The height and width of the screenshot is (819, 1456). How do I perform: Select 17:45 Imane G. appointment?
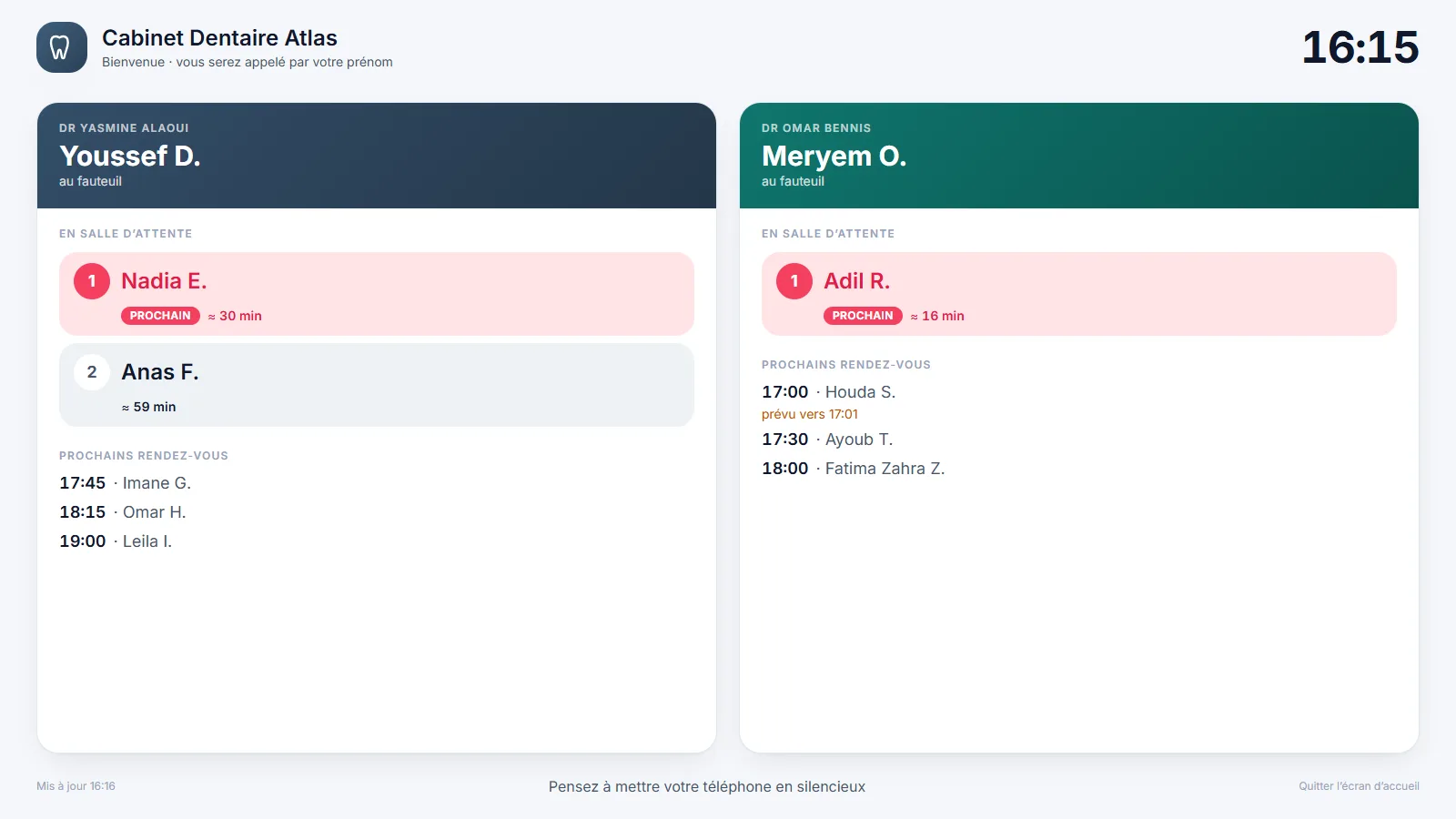(126, 483)
